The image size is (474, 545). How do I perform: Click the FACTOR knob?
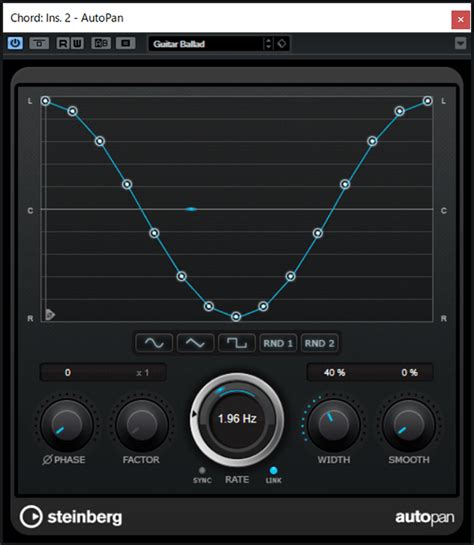142,425
